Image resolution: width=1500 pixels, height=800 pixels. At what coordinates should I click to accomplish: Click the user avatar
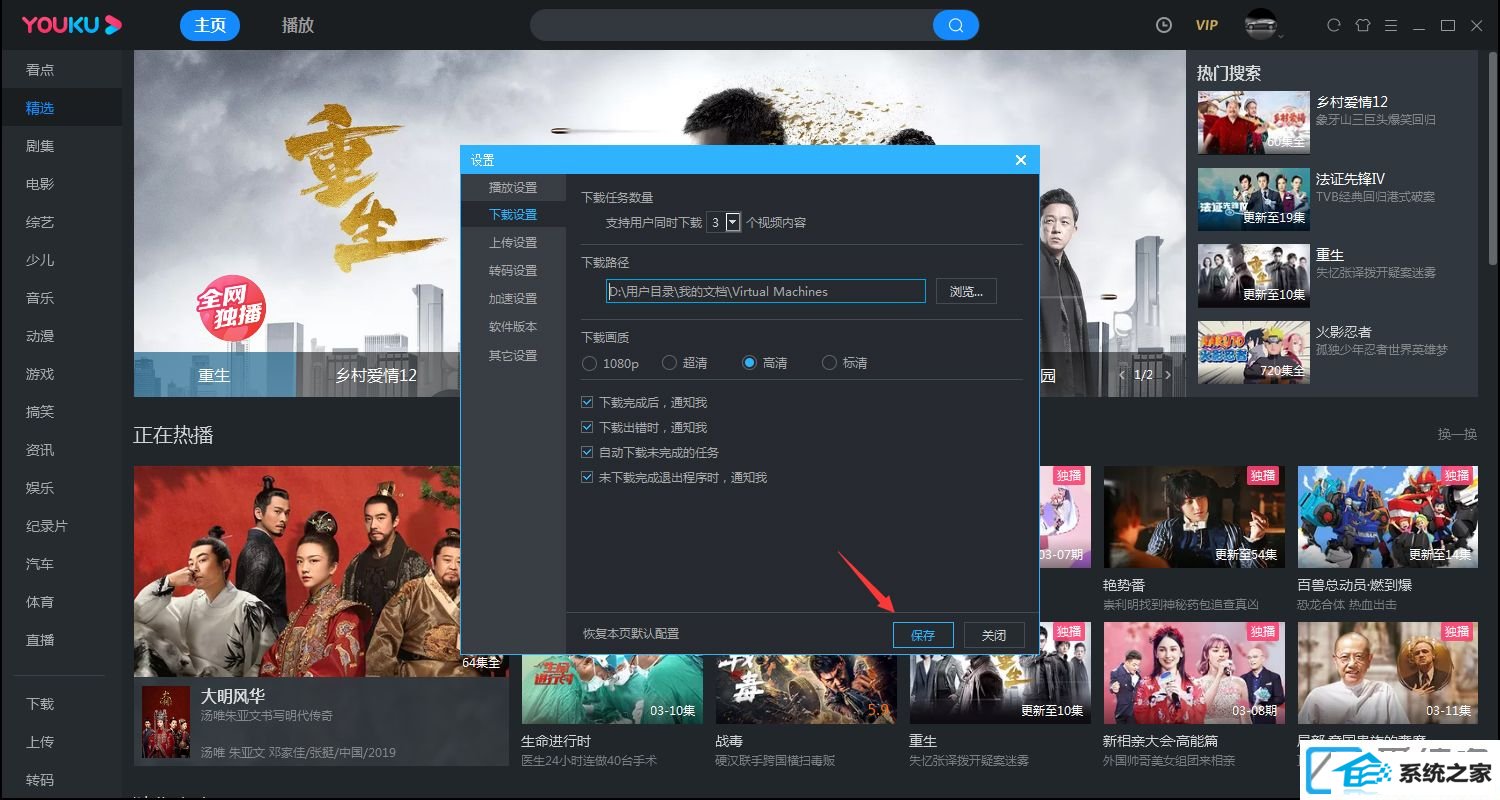(1260, 23)
